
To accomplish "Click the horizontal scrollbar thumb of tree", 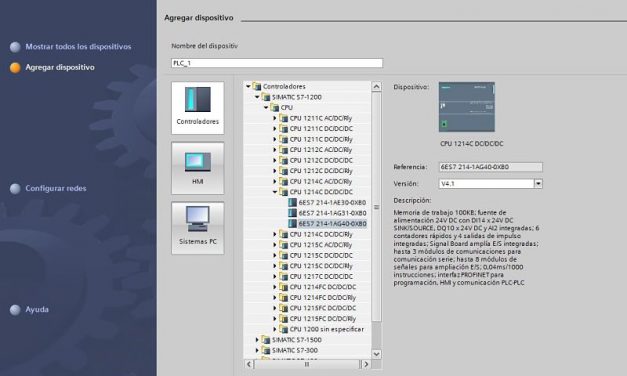I will point(307,364).
